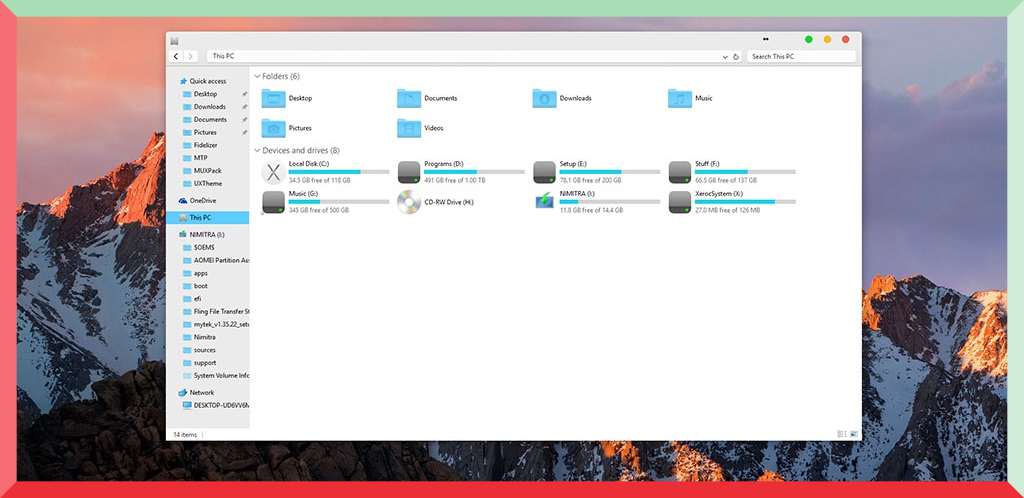Open the Downloads folder icon in main pane
Image resolution: width=1024 pixels, height=498 pixels.
(x=544, y=99)
